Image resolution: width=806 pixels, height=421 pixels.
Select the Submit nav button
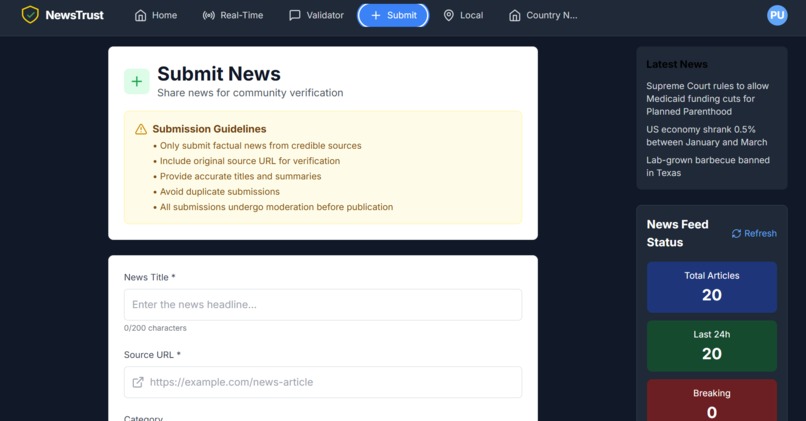coord(393,15)
